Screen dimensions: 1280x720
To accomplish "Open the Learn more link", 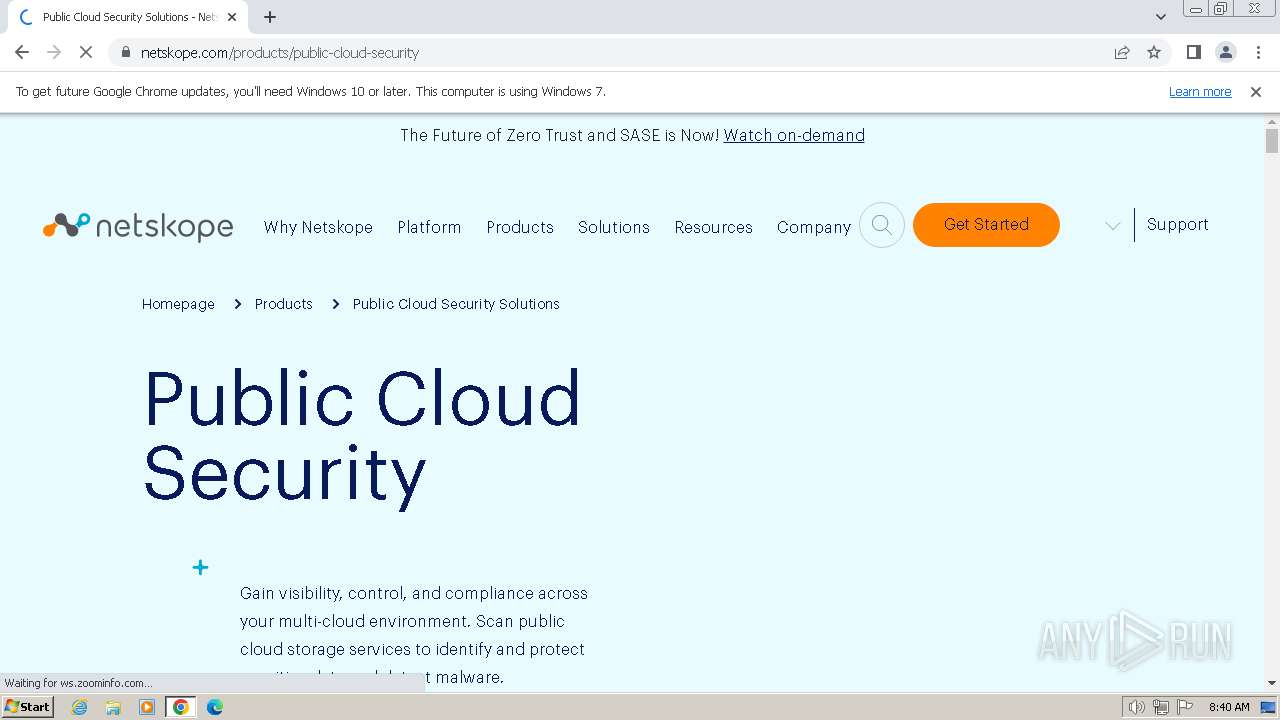I will pyautogui.click(x=1200, y=92).
